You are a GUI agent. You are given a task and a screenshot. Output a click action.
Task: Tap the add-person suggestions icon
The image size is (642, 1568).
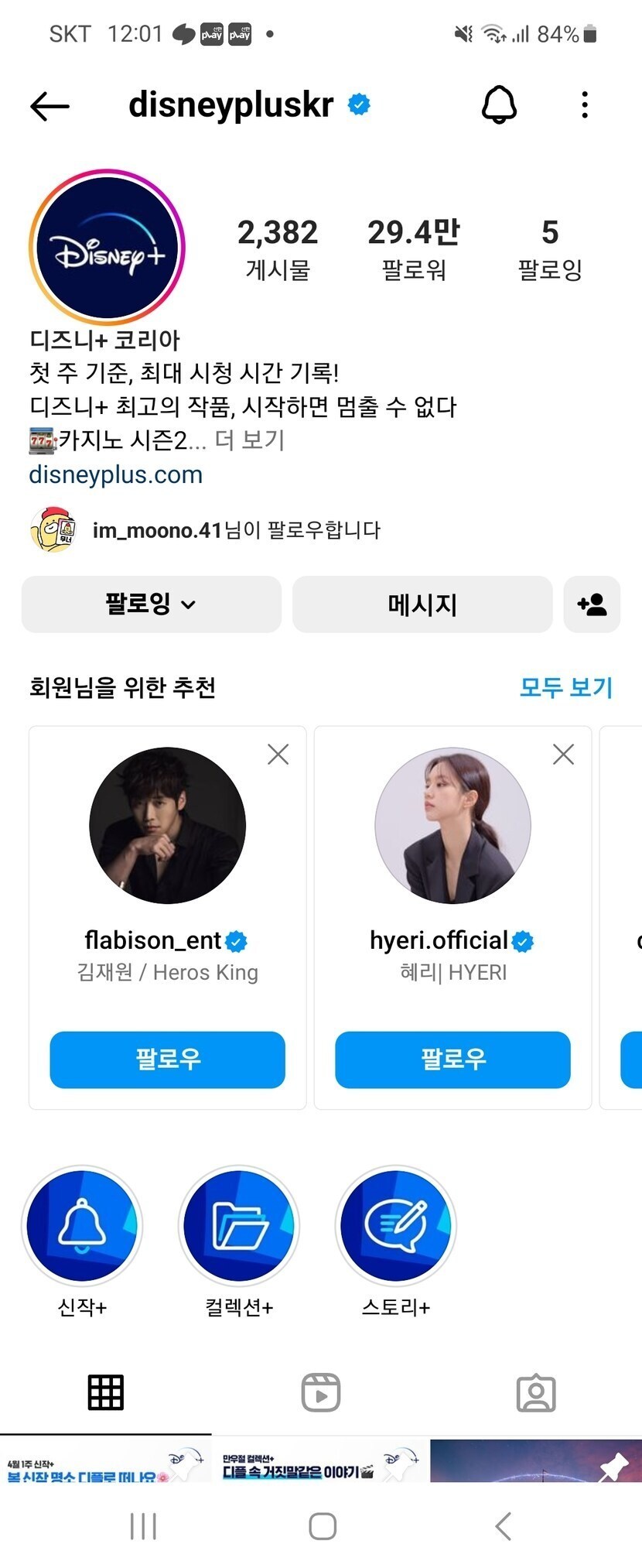coord(592,604)
